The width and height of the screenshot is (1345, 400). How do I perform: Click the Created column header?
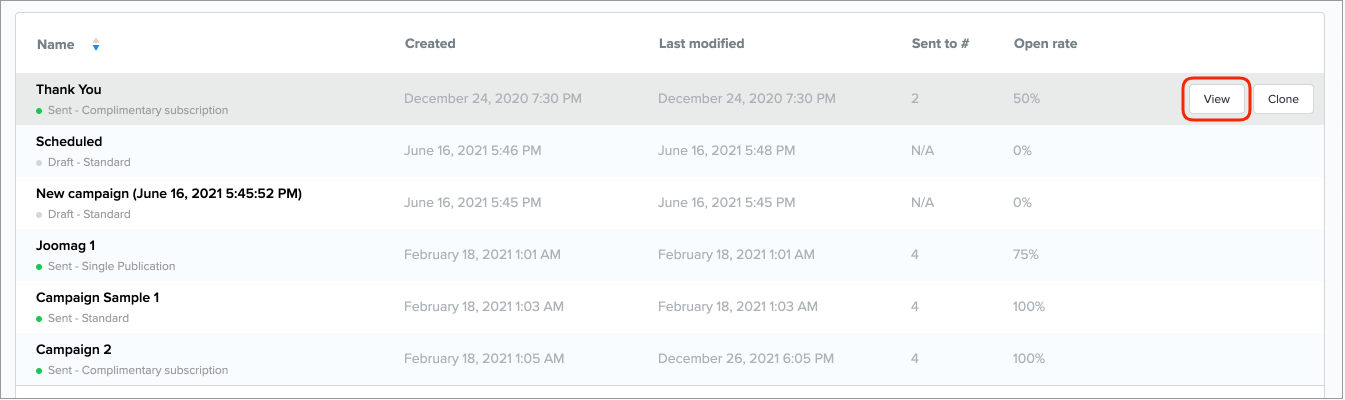430,44
